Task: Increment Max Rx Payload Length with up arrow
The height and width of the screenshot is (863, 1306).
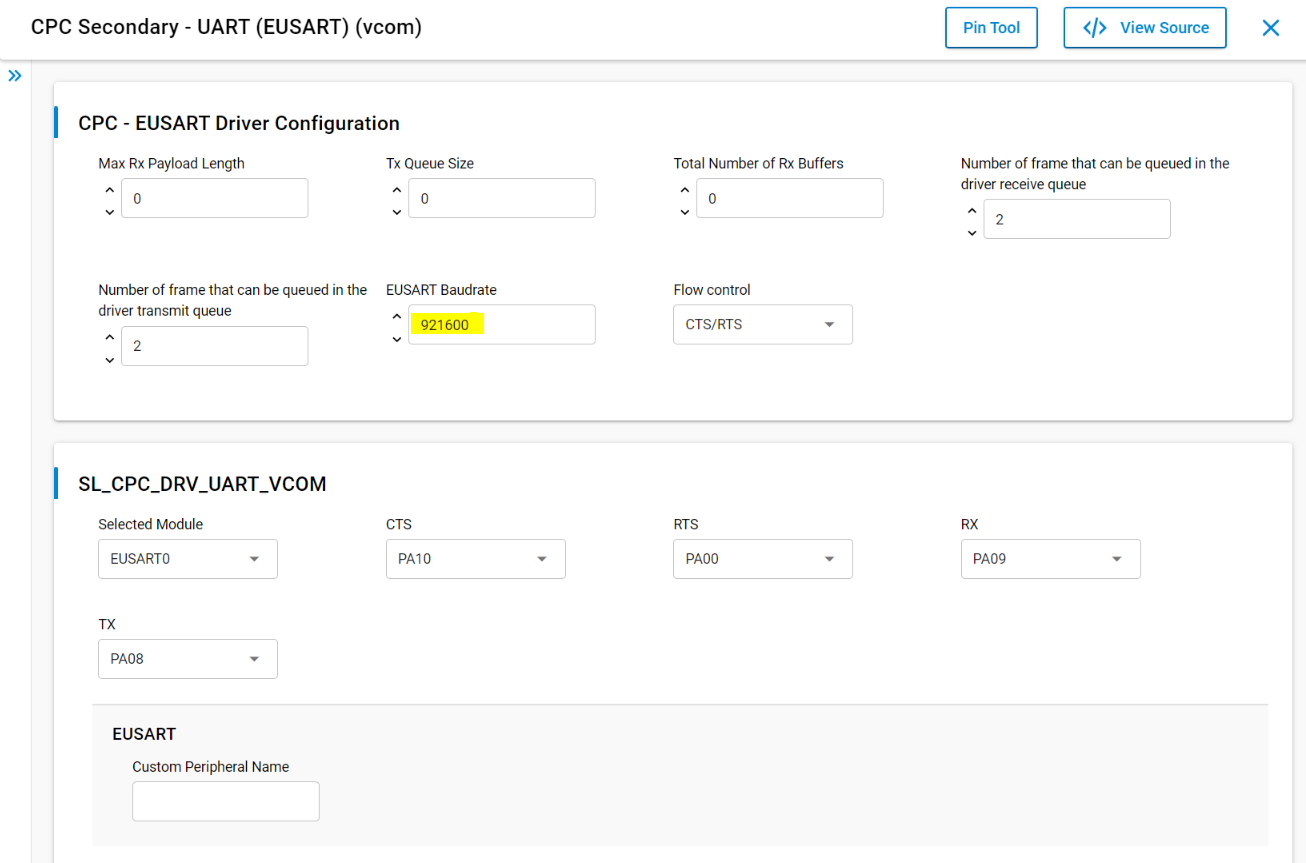Action: [109, 189]
